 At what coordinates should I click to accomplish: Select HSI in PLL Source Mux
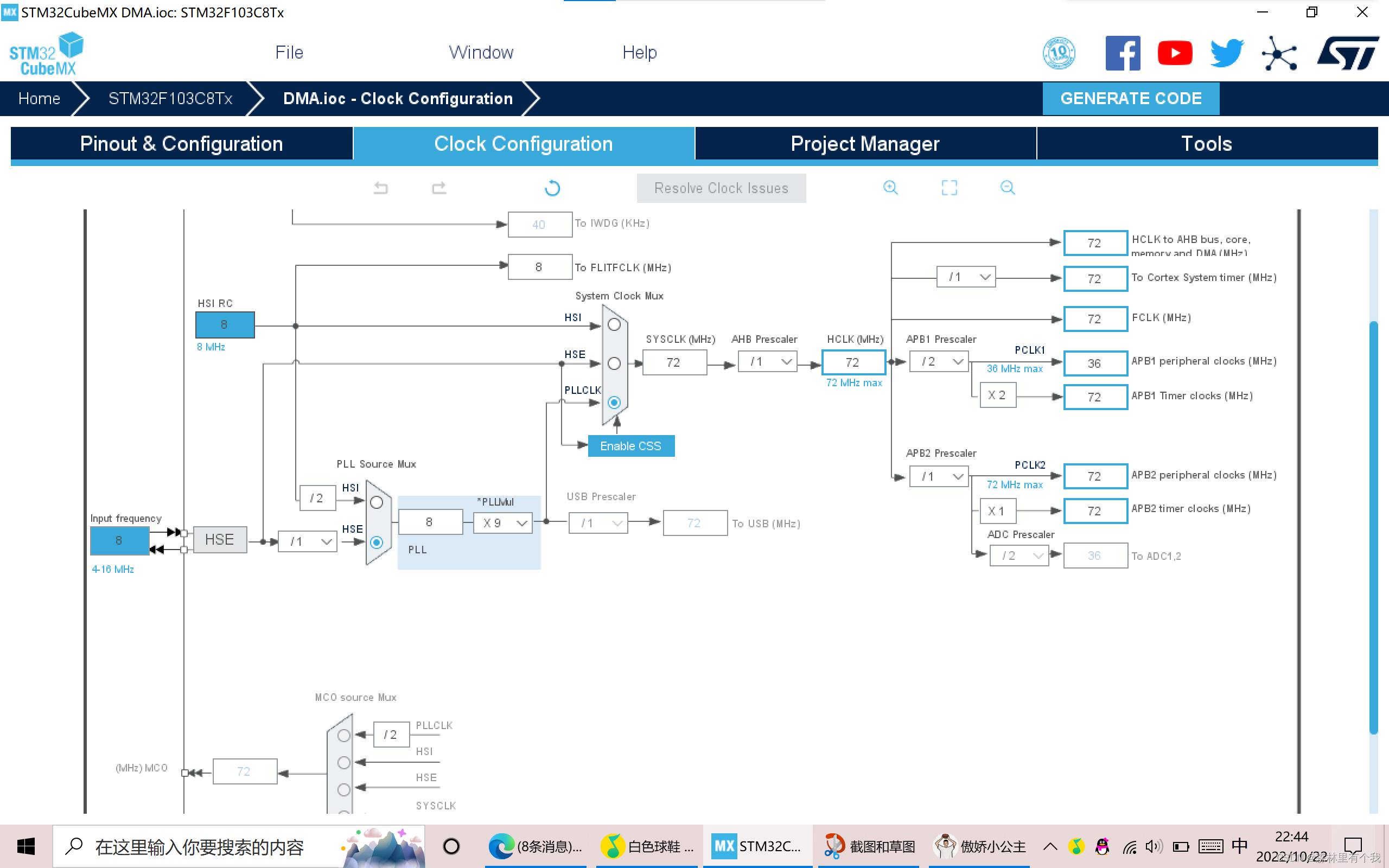pos(376,502)
